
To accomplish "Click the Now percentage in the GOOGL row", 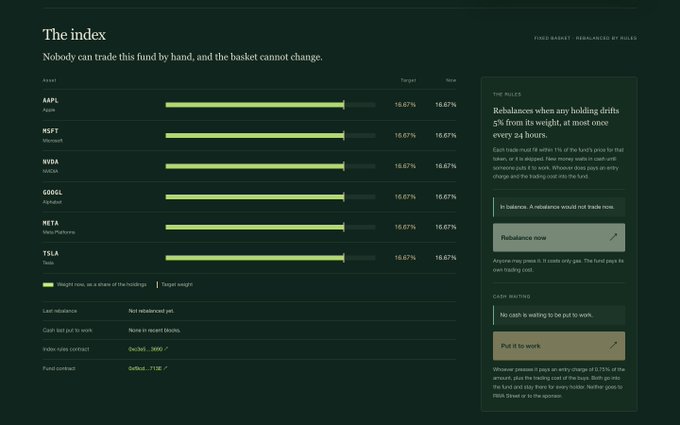I will point(445,197).
